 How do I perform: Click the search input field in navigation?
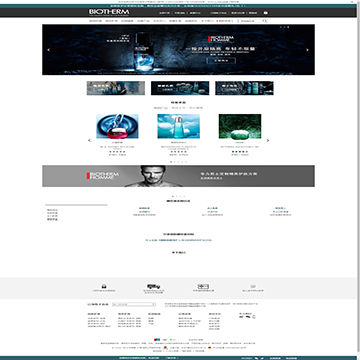[251, 21]
